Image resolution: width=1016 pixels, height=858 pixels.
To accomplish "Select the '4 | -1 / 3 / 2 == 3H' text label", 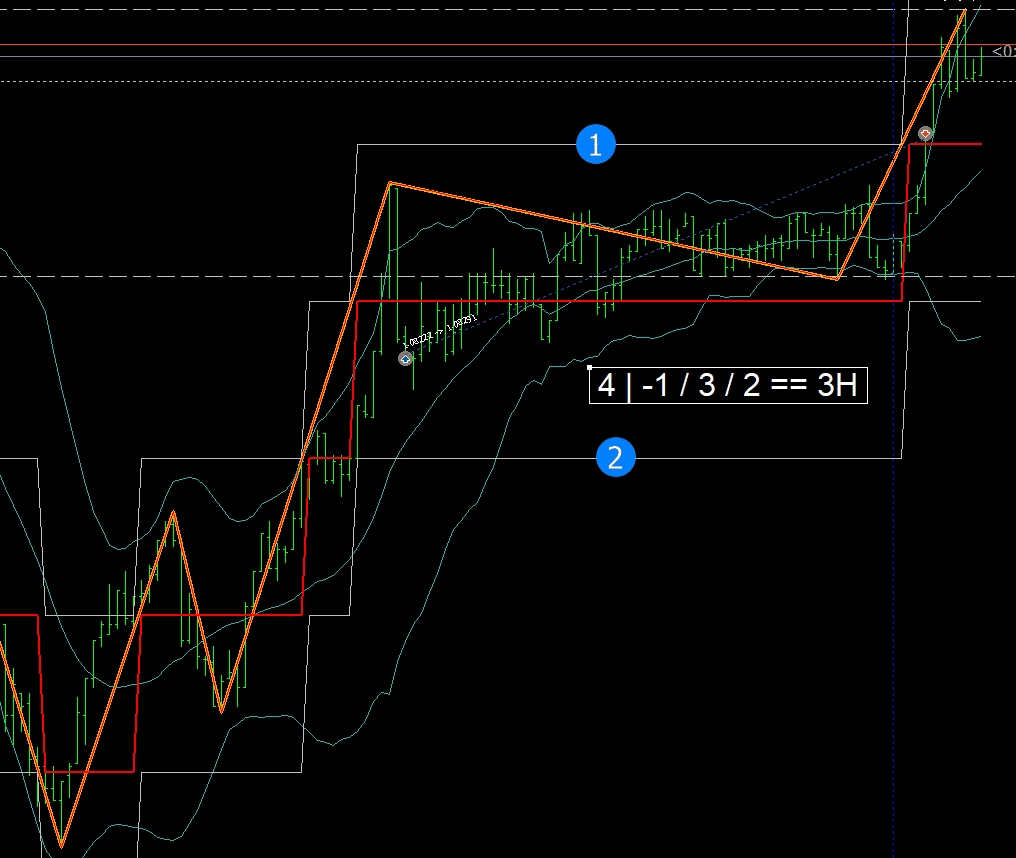I will click(x=728, y=385).
